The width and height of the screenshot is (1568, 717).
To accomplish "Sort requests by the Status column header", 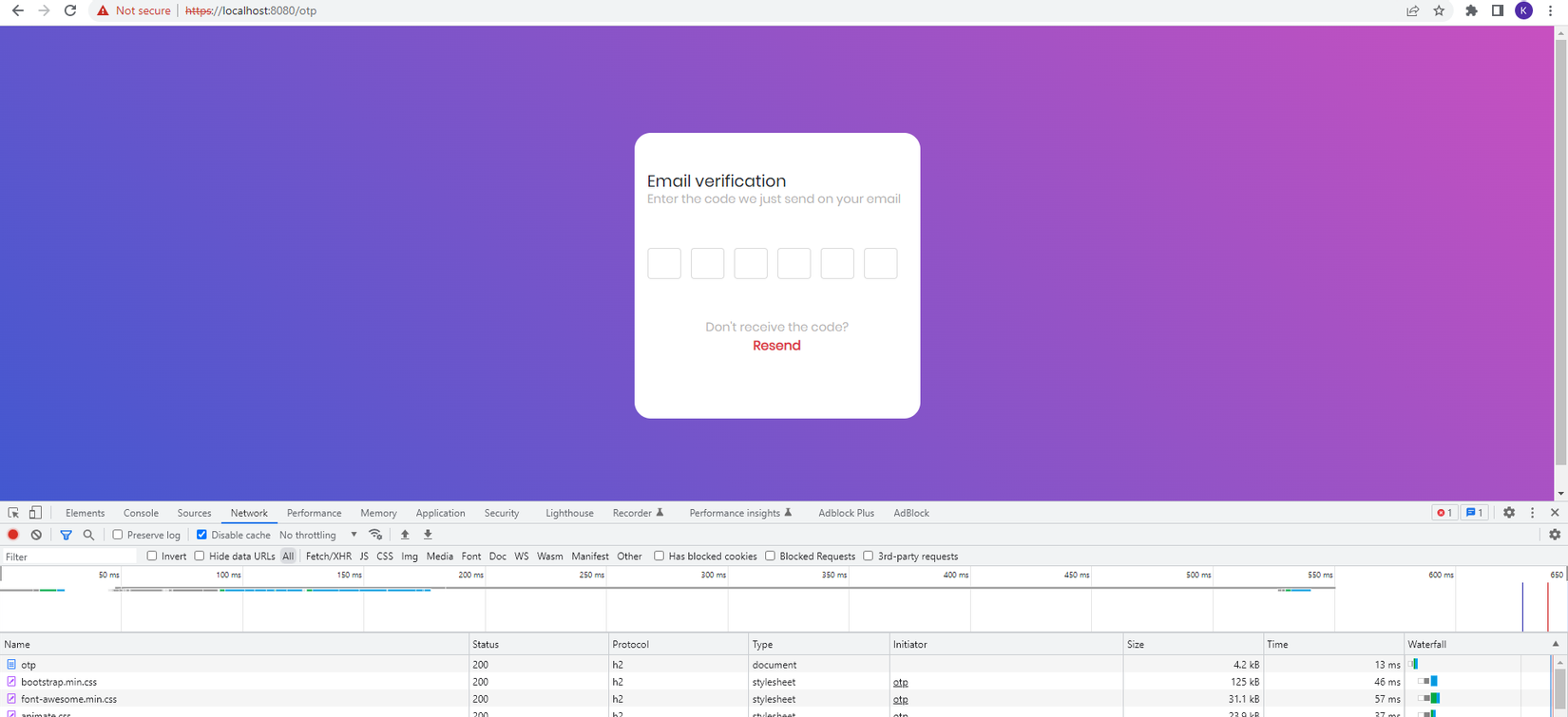I will coord(538,644).
